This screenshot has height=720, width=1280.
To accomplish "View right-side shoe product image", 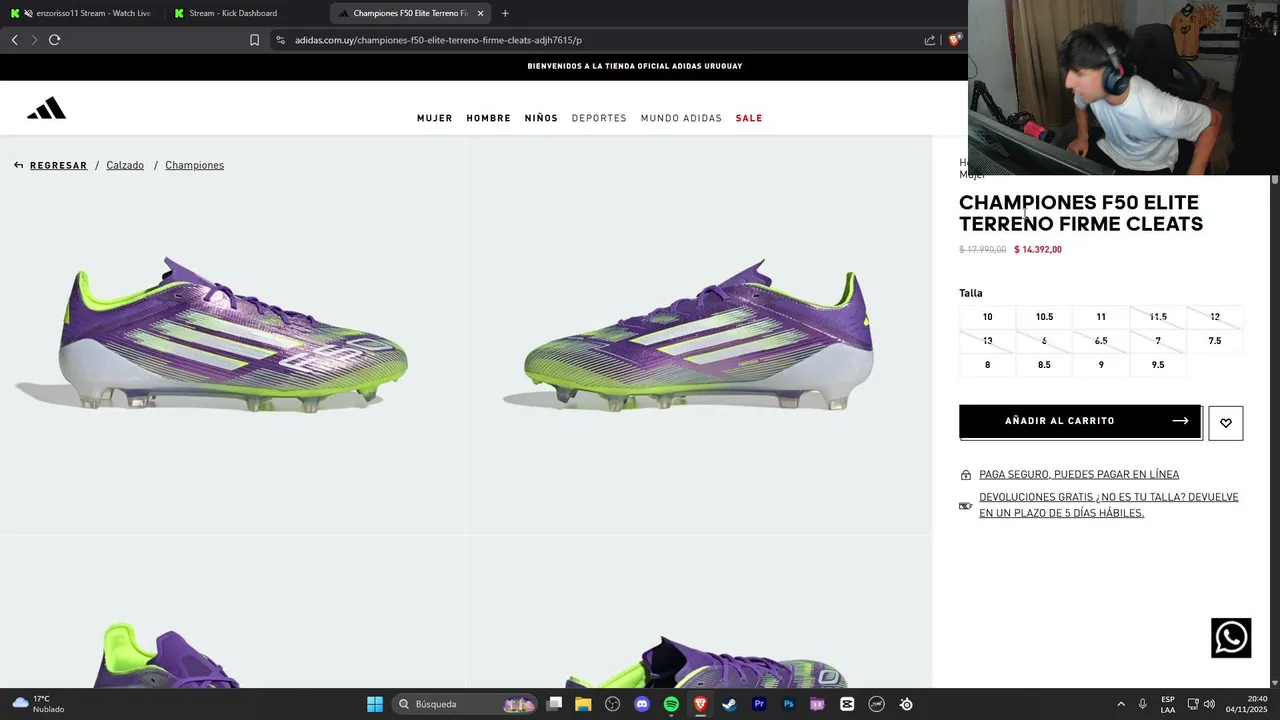I will (699, 335).
